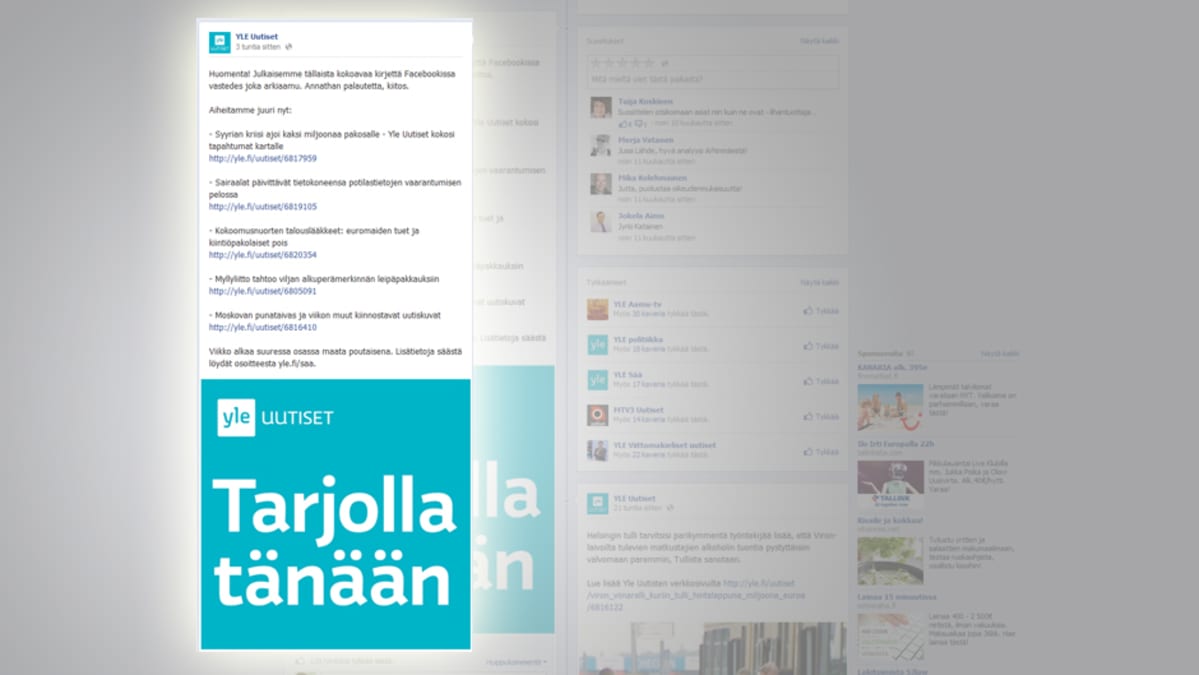1199x675 pixels.
Task: Open the YLE Viittomakieliset uutiset page name
Action: pos(664,445)
